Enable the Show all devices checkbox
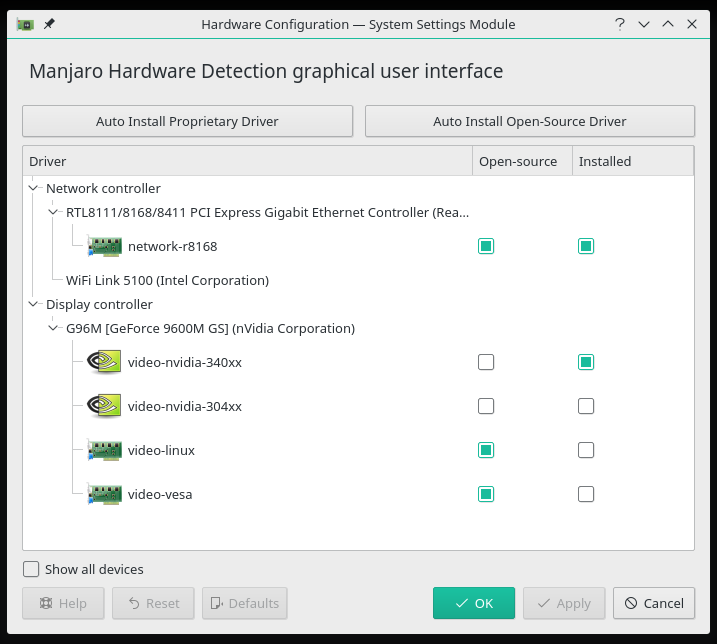Viewport: 717px width, 644px height. tap(32, 569)
